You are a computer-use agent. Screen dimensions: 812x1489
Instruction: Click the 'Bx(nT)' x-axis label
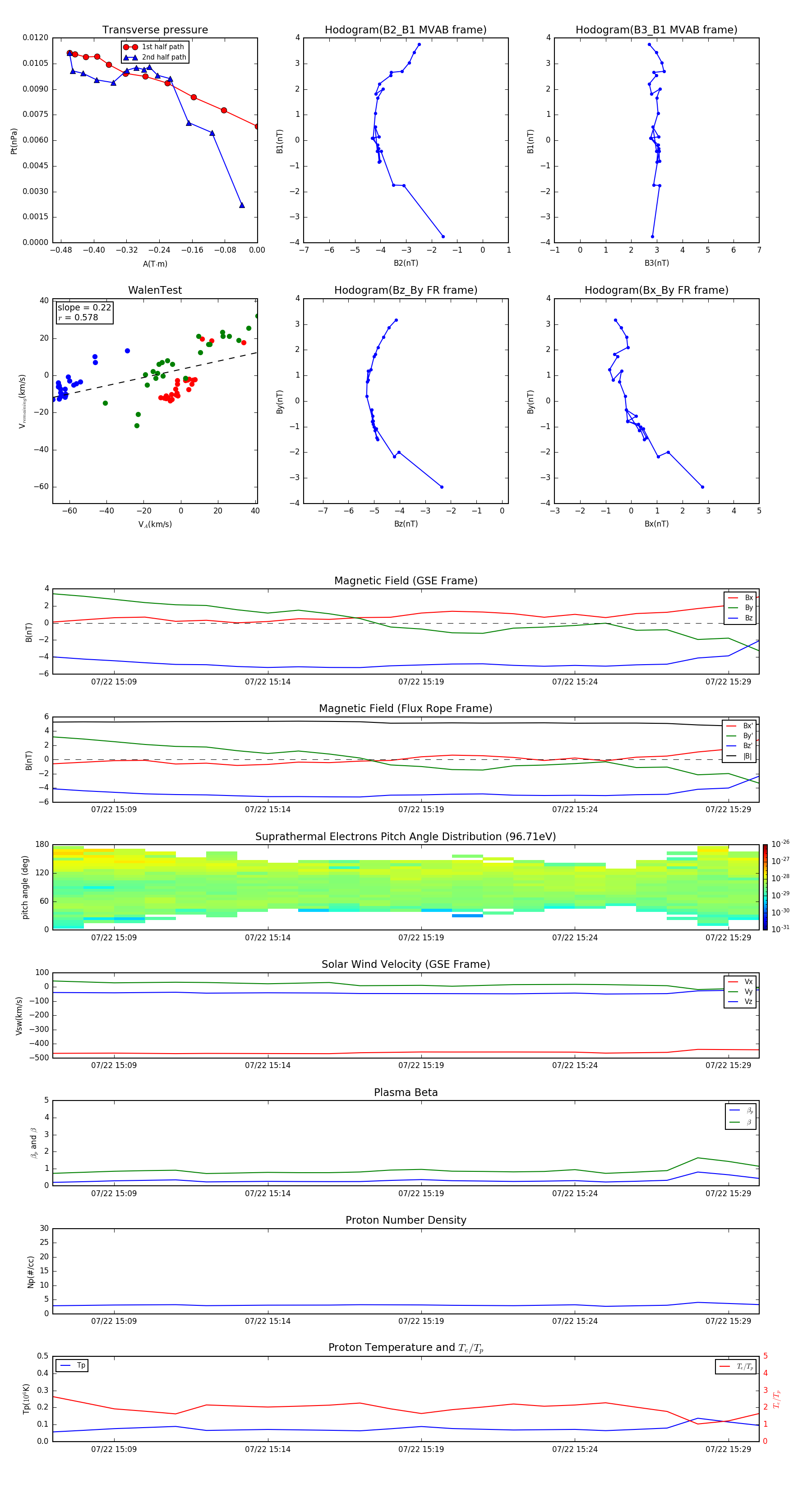656,524
